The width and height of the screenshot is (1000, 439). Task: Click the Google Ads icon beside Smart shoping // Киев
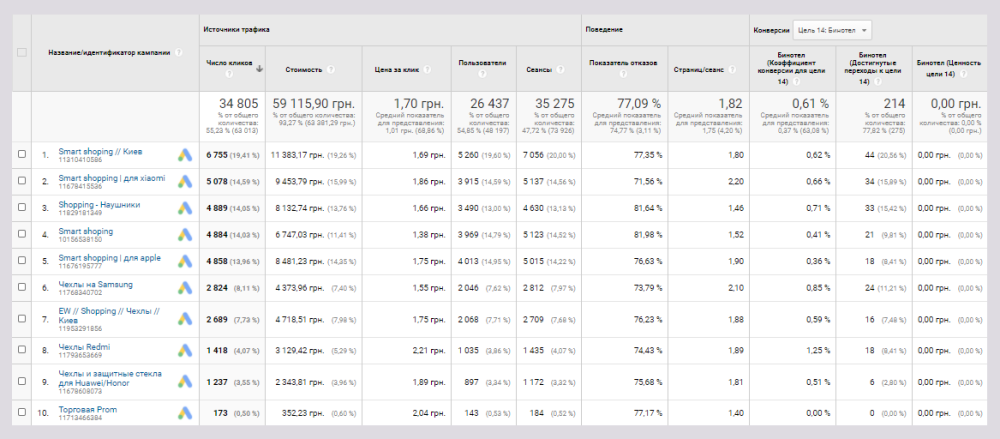pyautogui.click(x=185, y=154)
